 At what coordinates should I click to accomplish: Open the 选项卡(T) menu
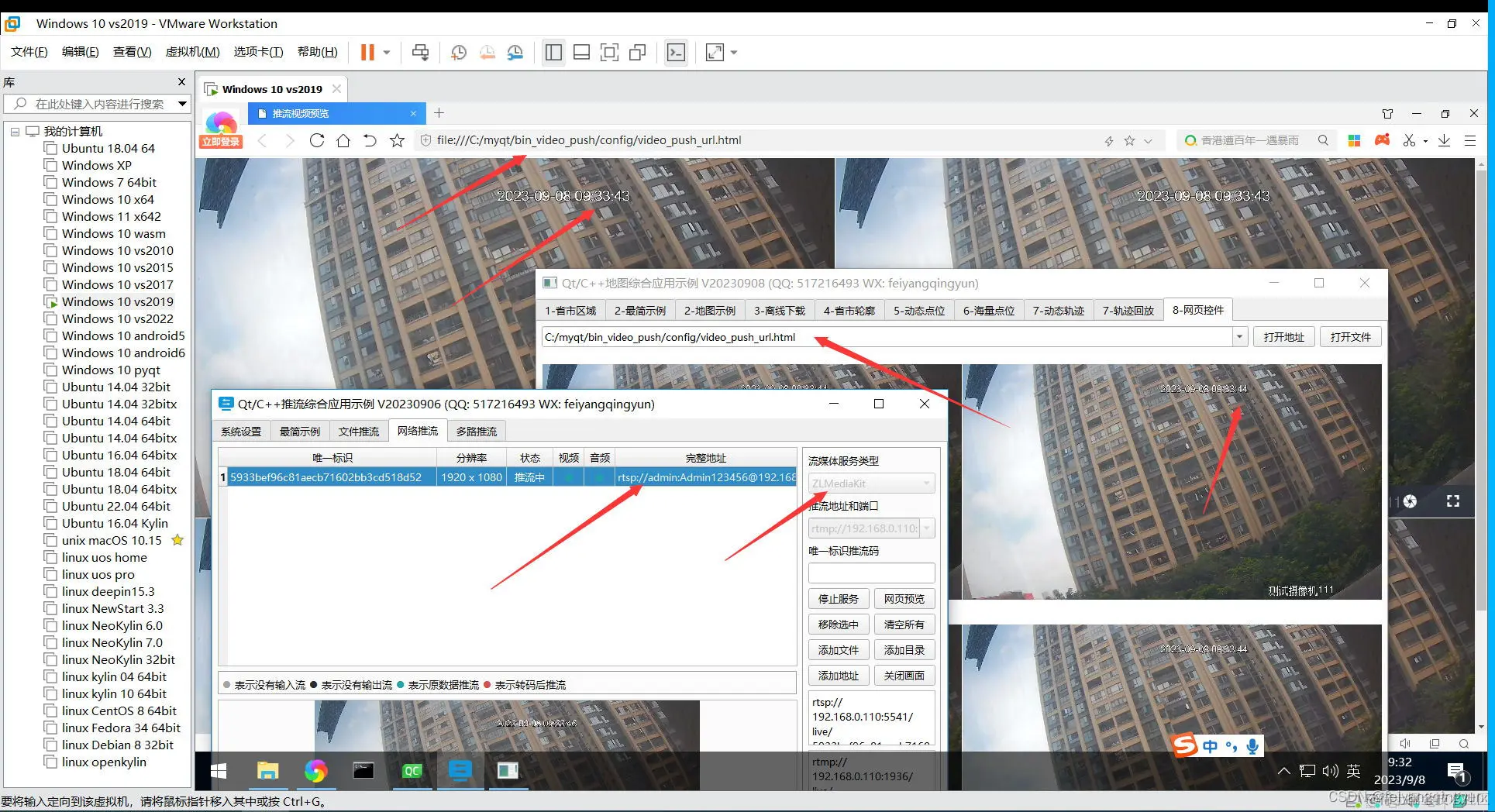click(x=258, y=52)
